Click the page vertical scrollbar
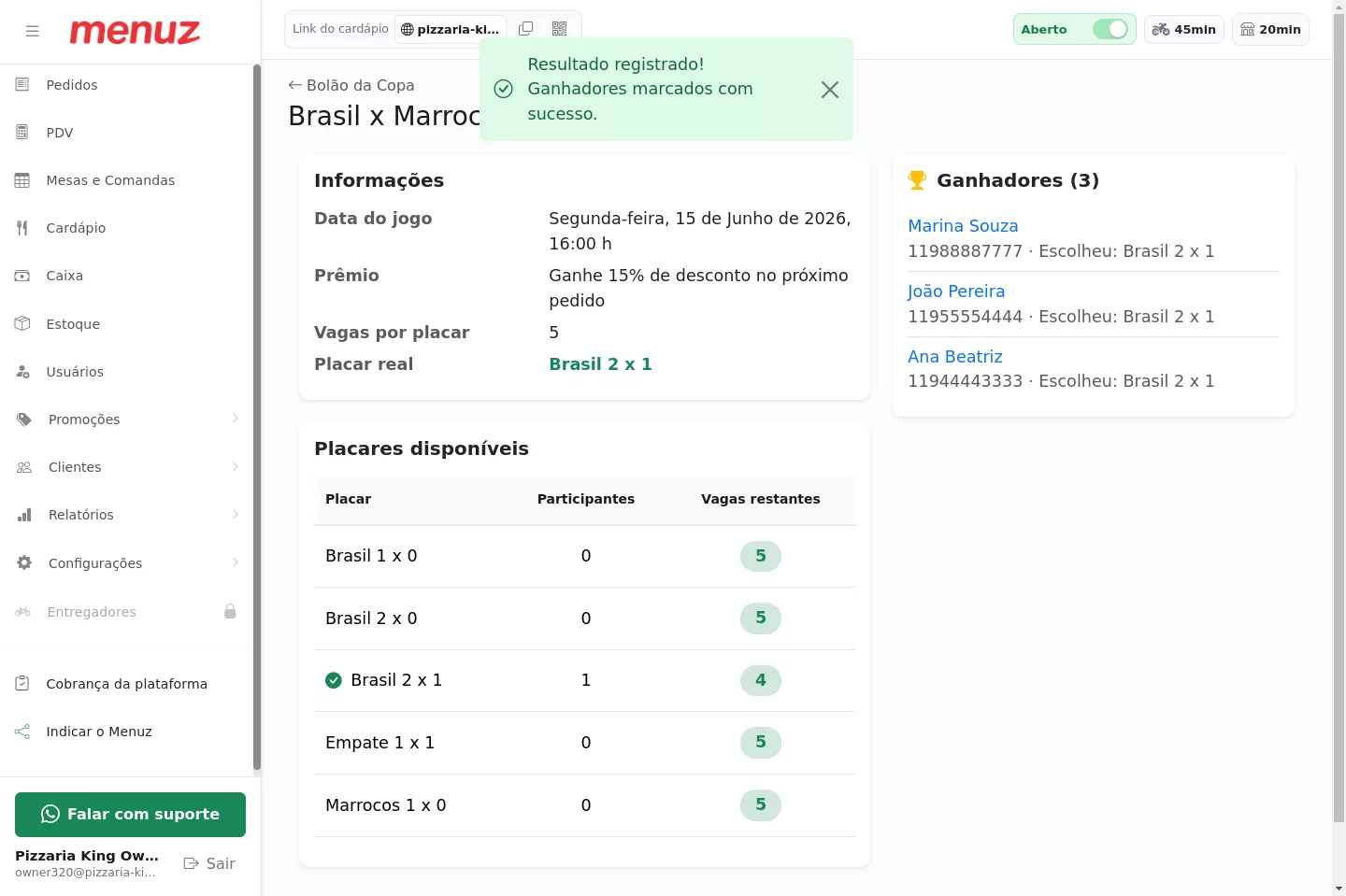 pyautogui.click(x=1339, y=419)
